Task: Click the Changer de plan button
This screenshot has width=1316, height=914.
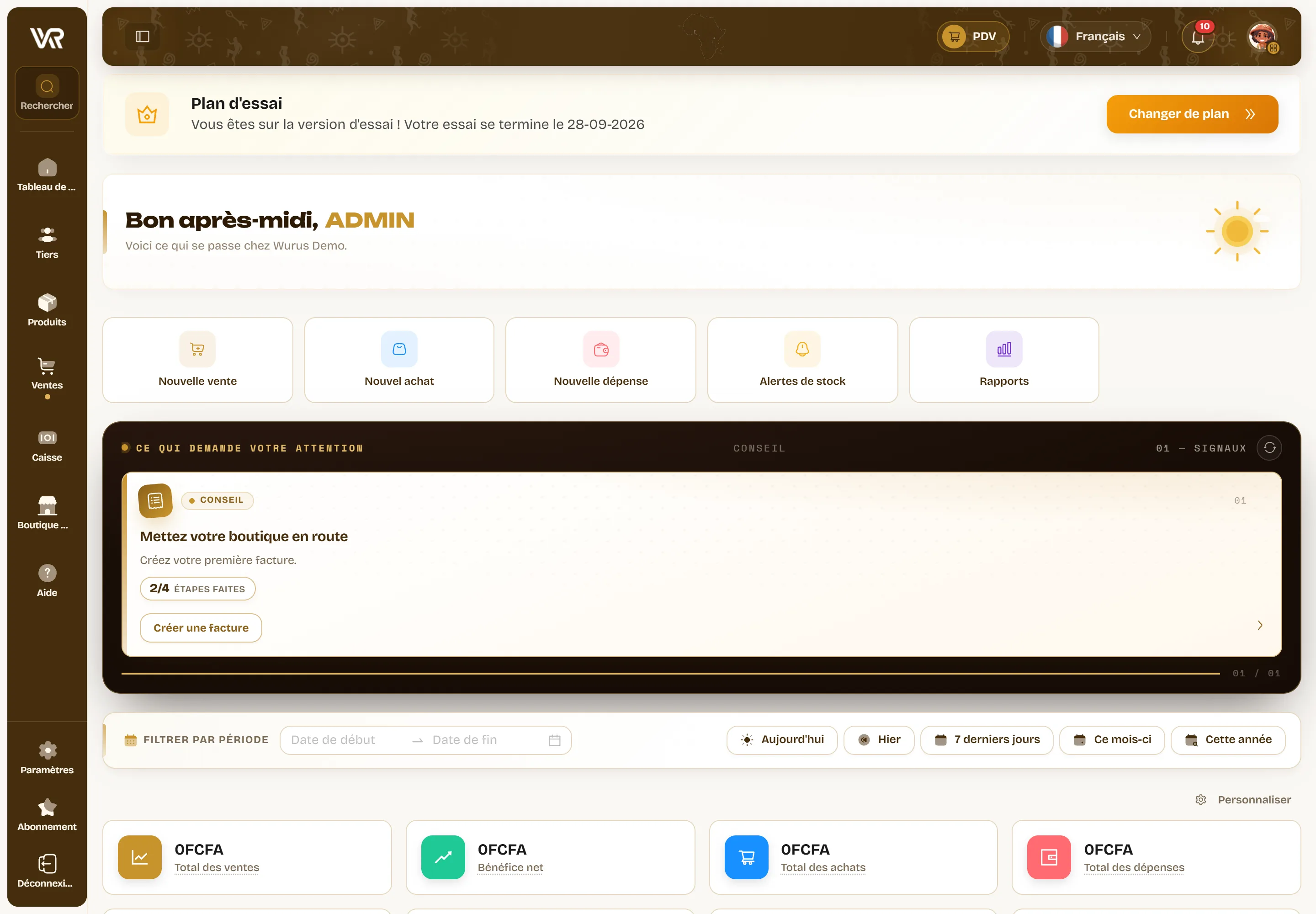Action: pyautogui.click(x=1192, y=114)
